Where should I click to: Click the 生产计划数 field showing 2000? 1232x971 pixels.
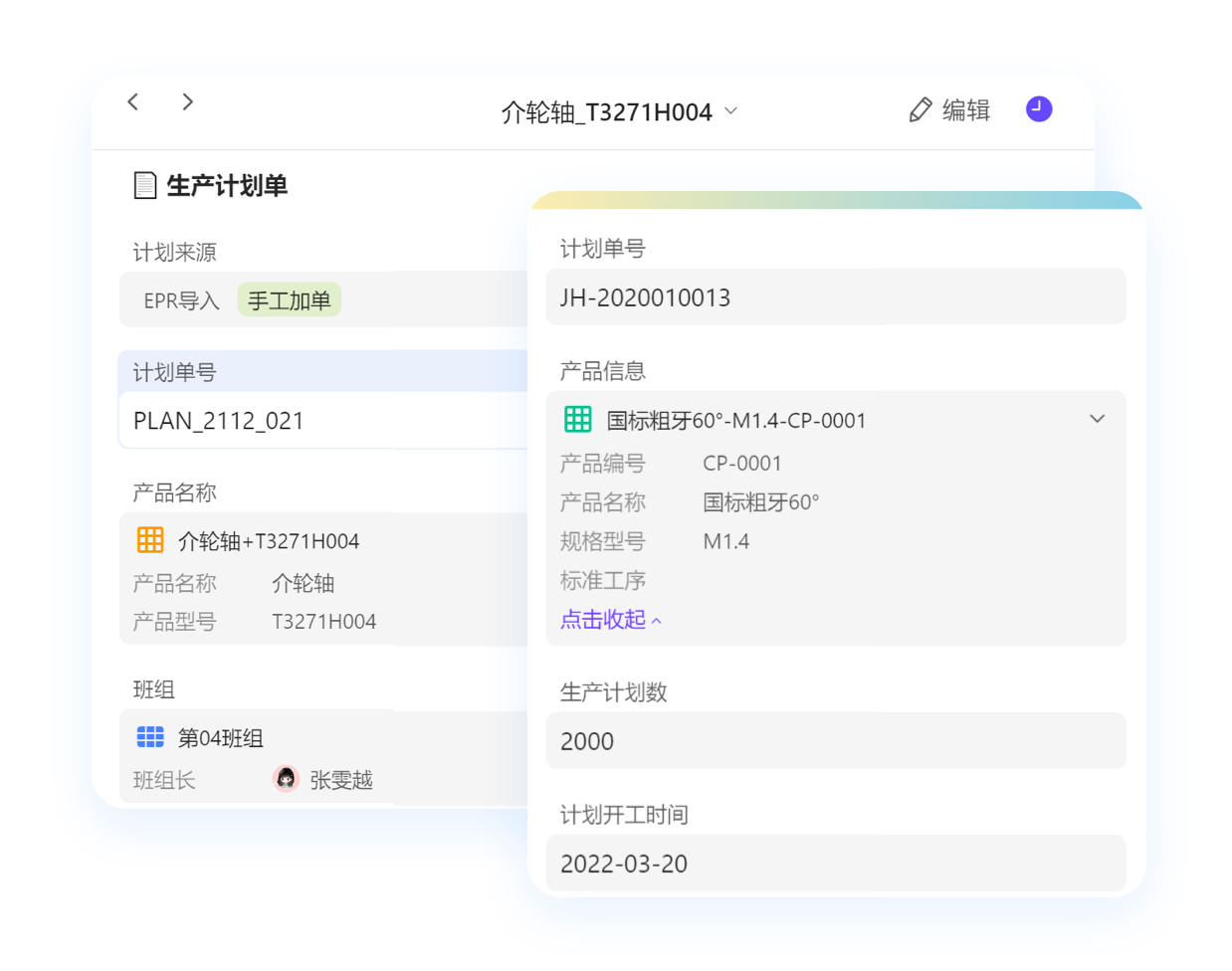coord(835,741)
